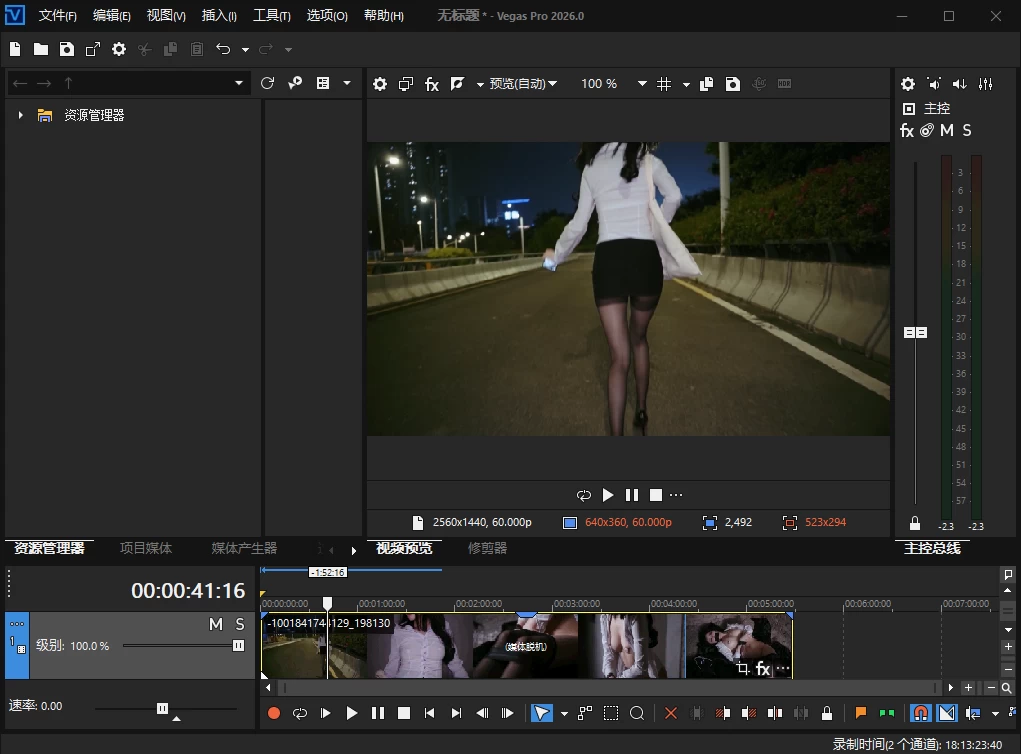Enable the grid overlay icon in preview
The width and height of the screenshot is (1021, 754).
point(664,84)
